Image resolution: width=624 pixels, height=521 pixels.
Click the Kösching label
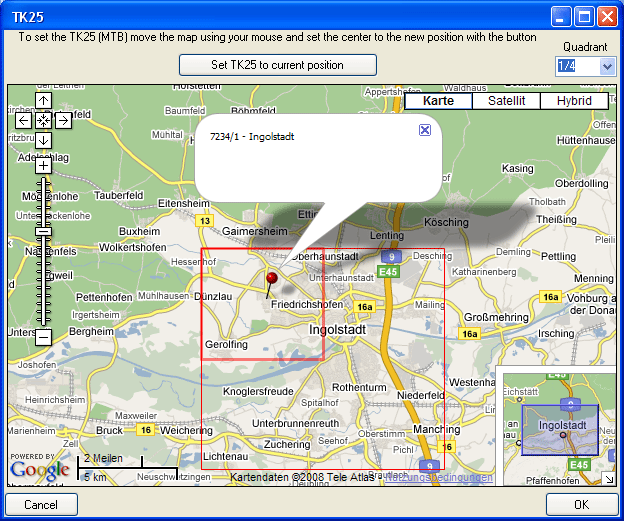click(x=446, y=222)
